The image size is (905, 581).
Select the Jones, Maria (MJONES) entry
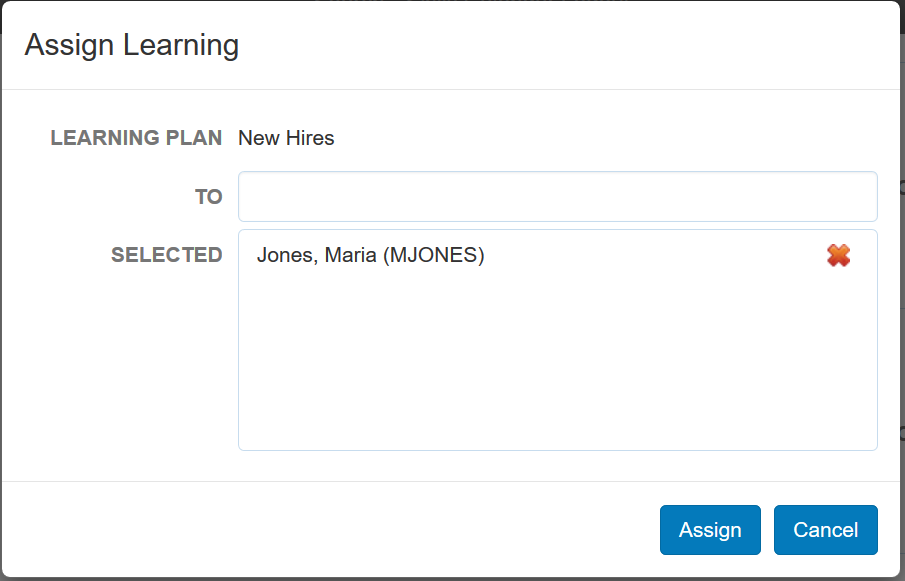coord(370,256)
